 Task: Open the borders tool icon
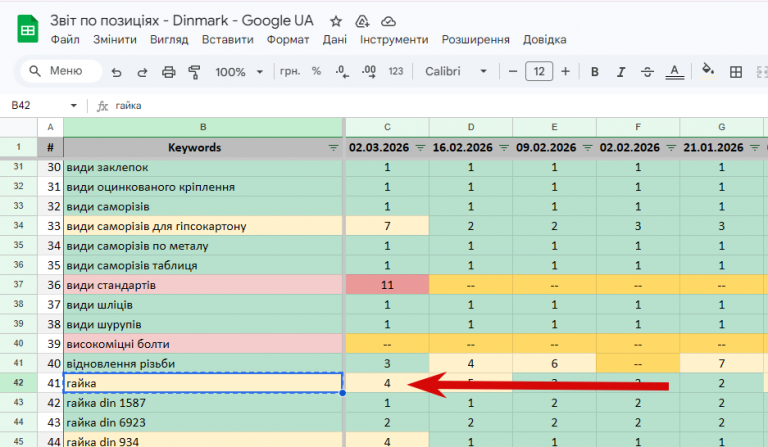(x=737, y=71)
